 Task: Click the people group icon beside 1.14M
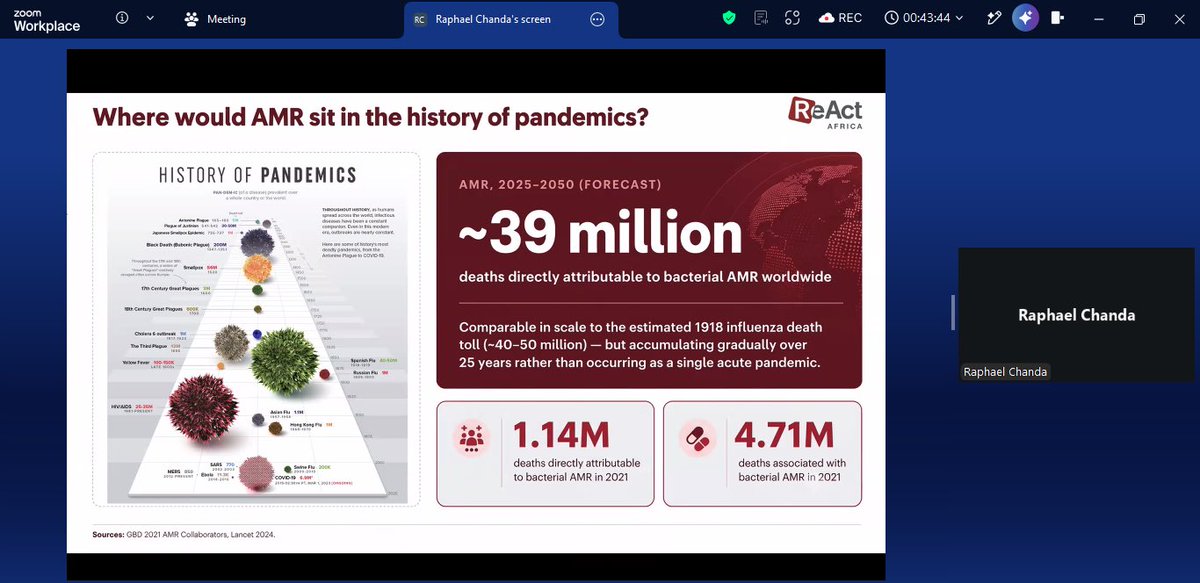click(472, 439)
